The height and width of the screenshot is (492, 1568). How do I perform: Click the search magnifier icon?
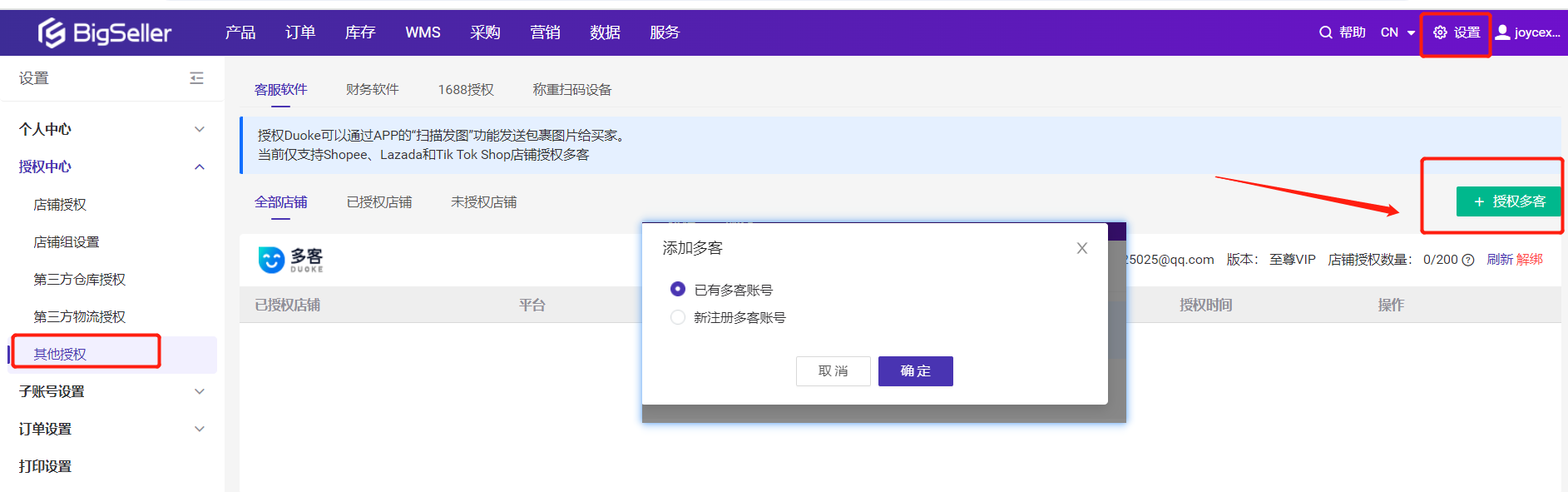click(1325, 32)
